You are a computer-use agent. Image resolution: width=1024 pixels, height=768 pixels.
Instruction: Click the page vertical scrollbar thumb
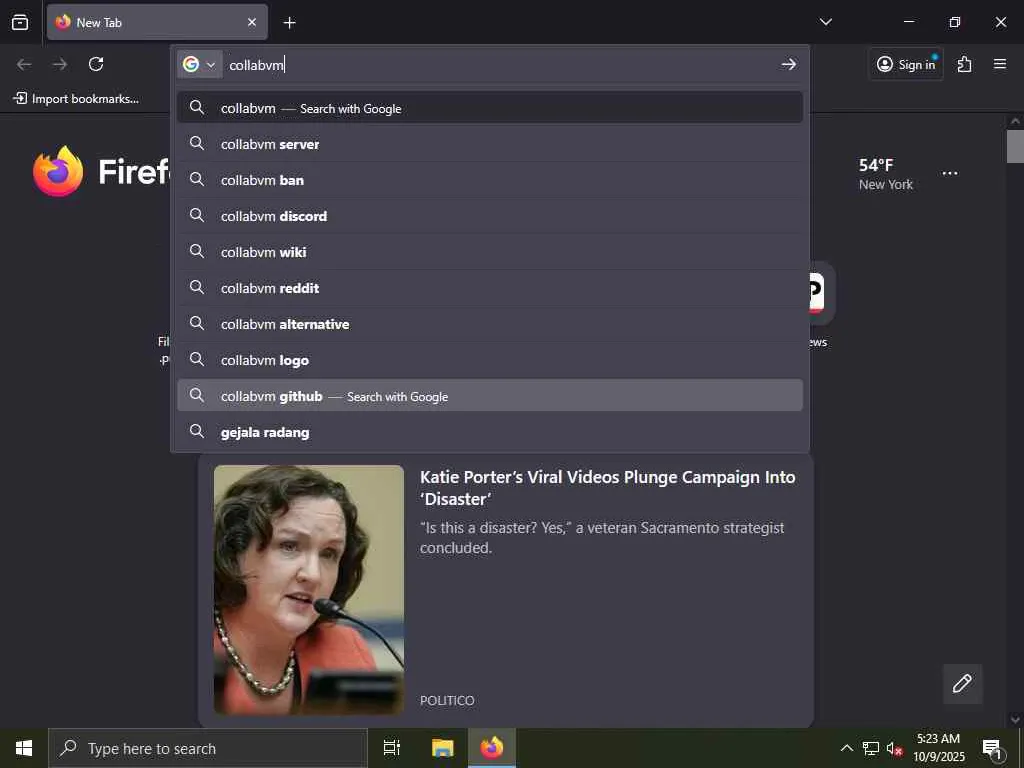(1015, 146)
